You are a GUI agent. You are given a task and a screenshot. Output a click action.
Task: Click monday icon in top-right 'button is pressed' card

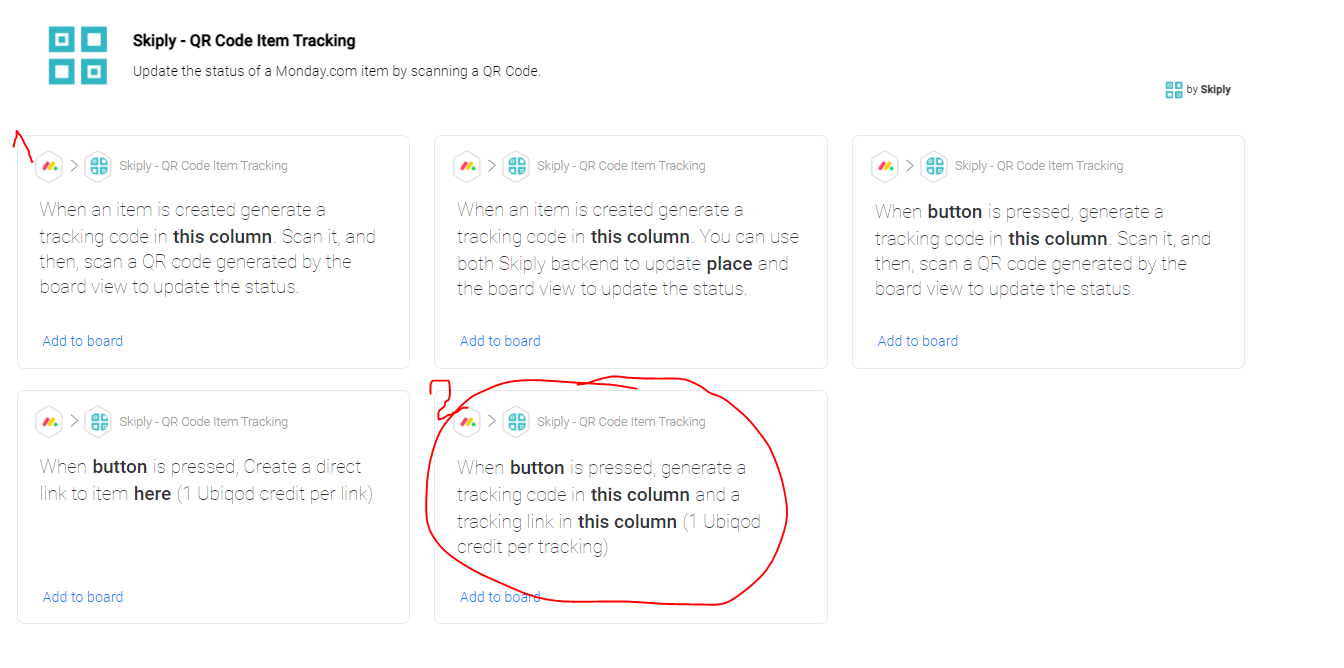click(x=885, y=166)
